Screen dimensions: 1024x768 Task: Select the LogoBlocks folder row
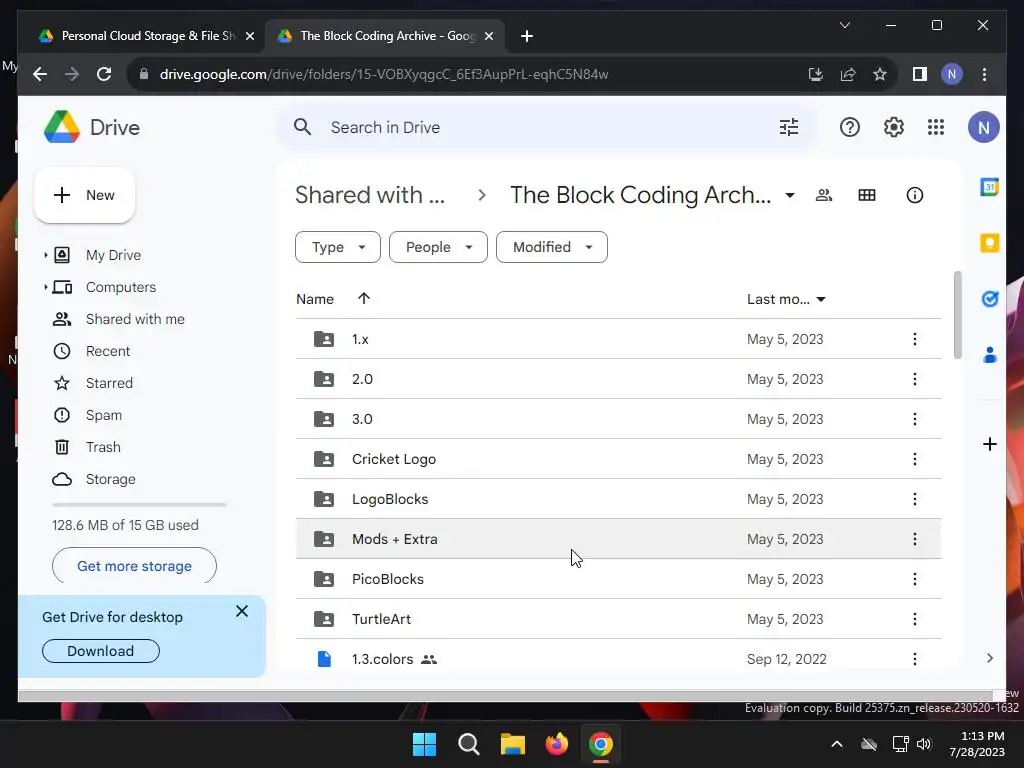coord(618,499)
